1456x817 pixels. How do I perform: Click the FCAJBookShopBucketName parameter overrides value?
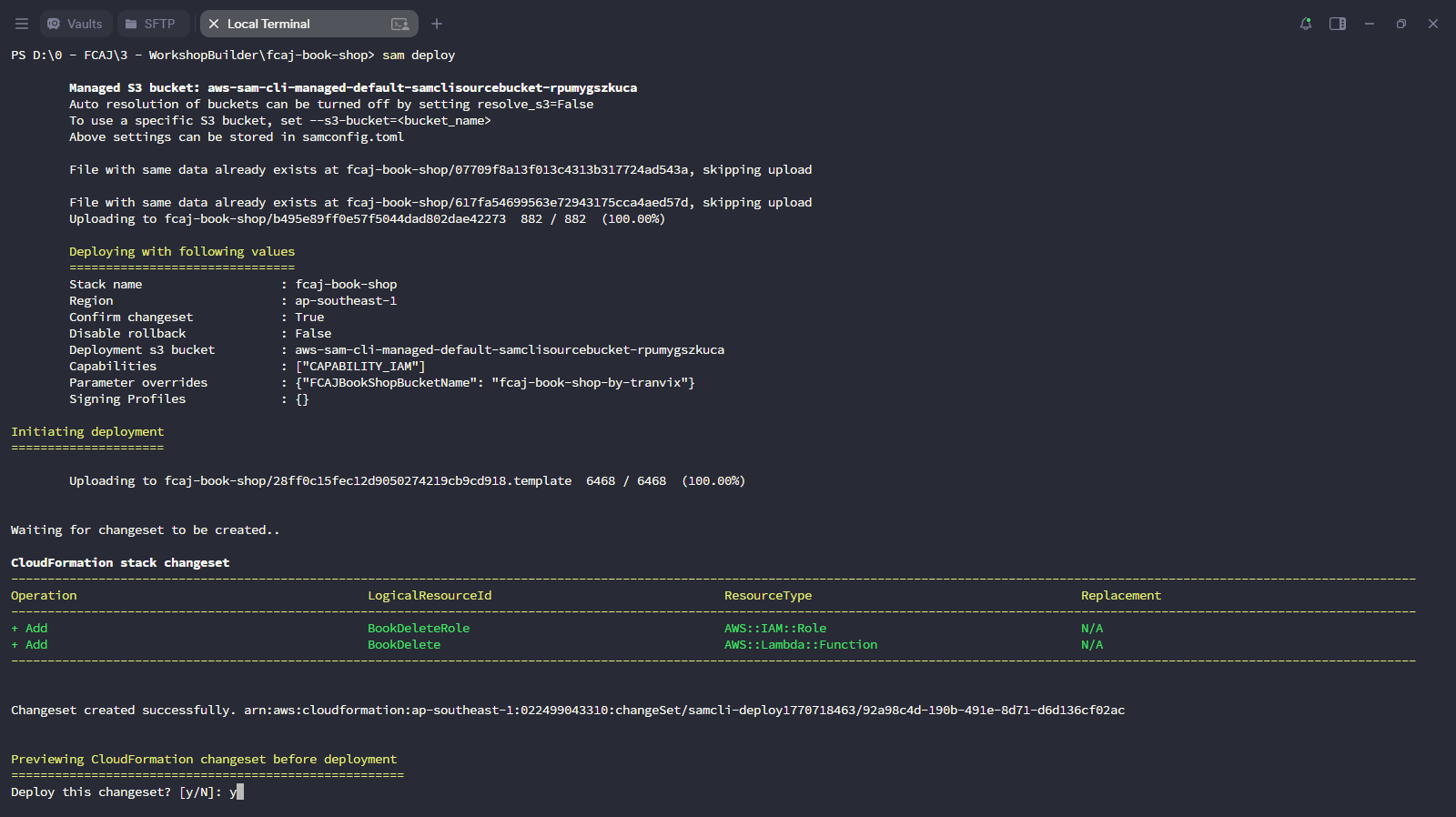coord(495,383)
